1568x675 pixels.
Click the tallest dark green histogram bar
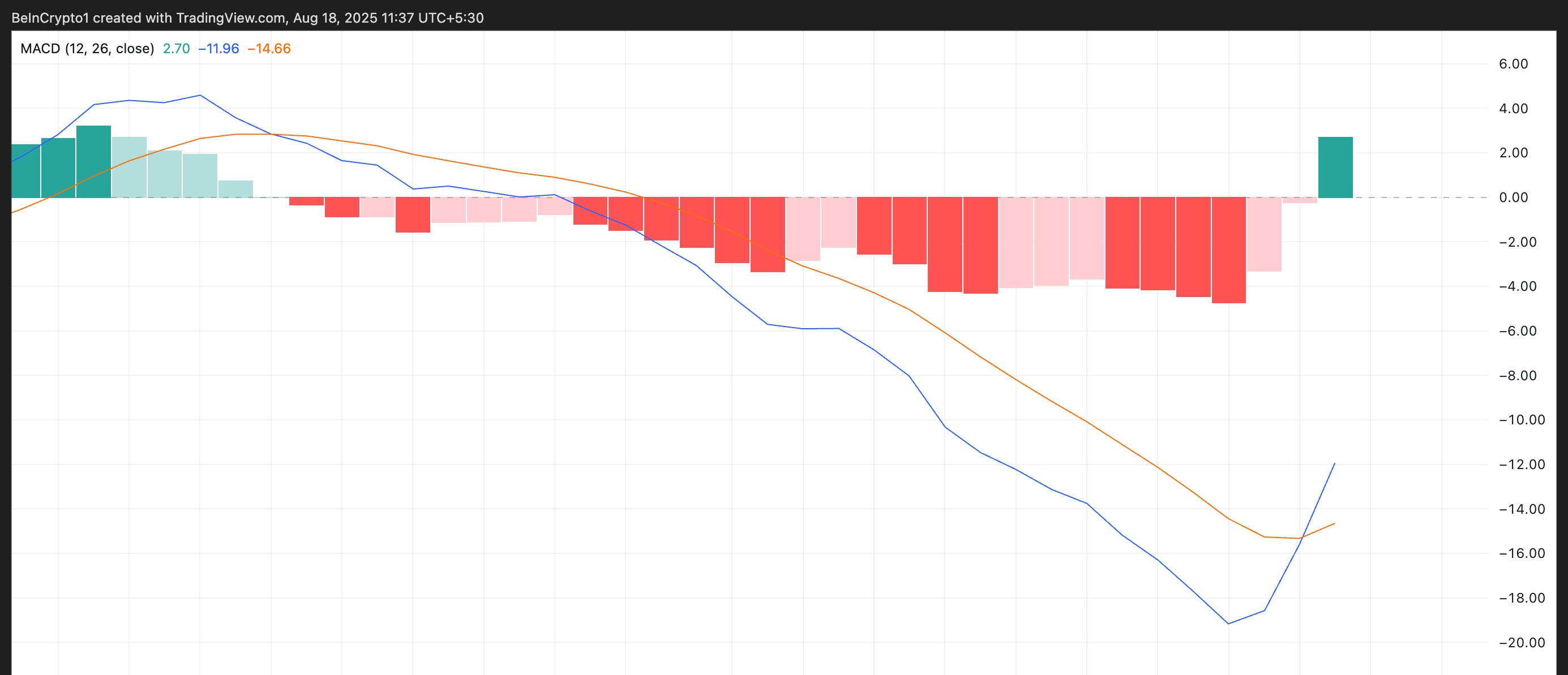tap(94, 162)
